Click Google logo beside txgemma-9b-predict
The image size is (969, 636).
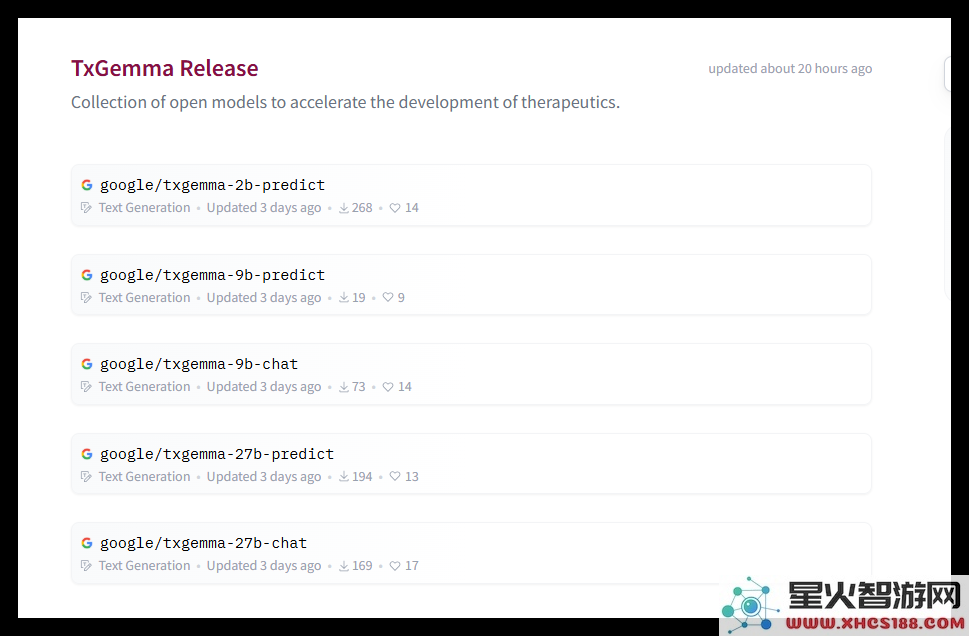pyautogui.click(x=87, y=275)
